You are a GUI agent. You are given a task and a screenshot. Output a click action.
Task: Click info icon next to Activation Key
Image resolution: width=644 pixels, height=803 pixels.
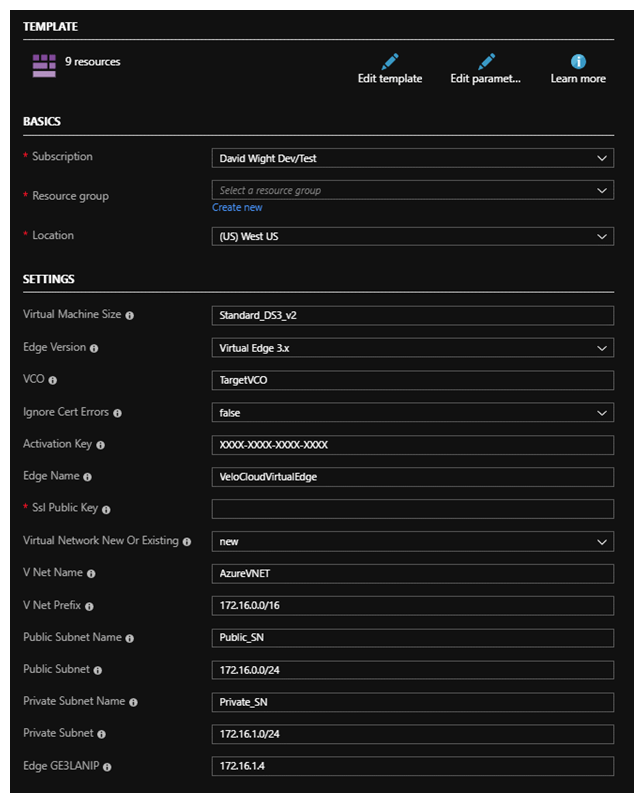(100, 445)
